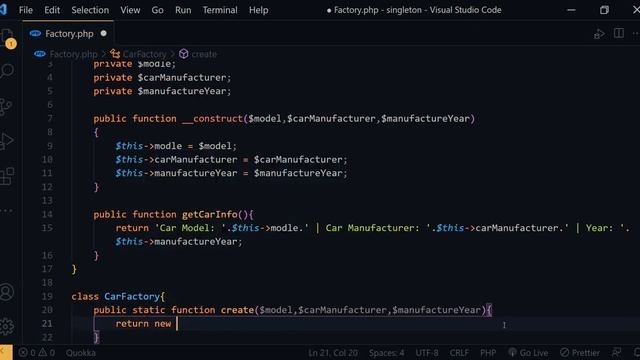
Task: Open the editor More Actions ellipsis
Action: pyautogui.click(x=636, y=33)
